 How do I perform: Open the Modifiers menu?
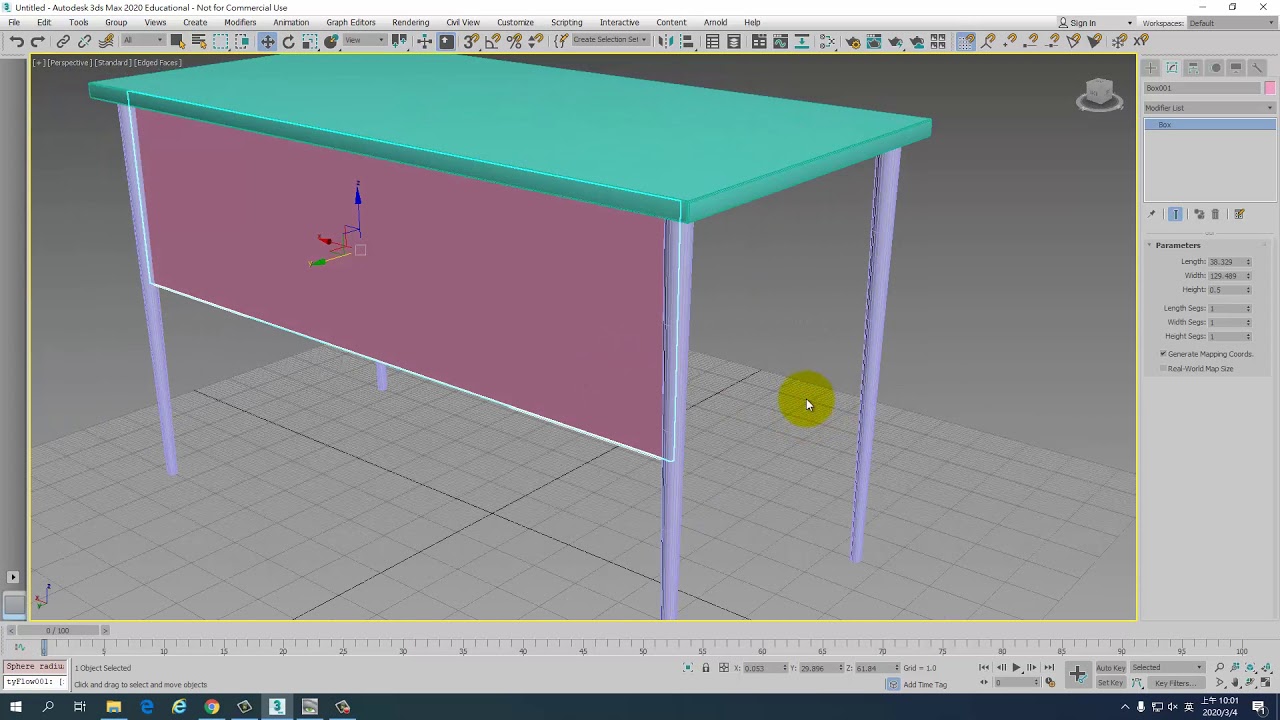tap(240, 23)
